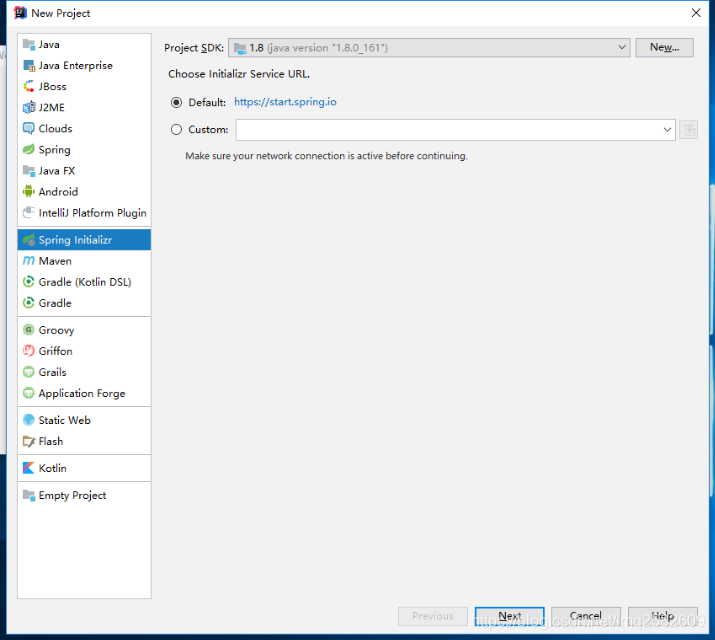Select the Java FX label
The image size is (715, 640).
coord(57,171)
